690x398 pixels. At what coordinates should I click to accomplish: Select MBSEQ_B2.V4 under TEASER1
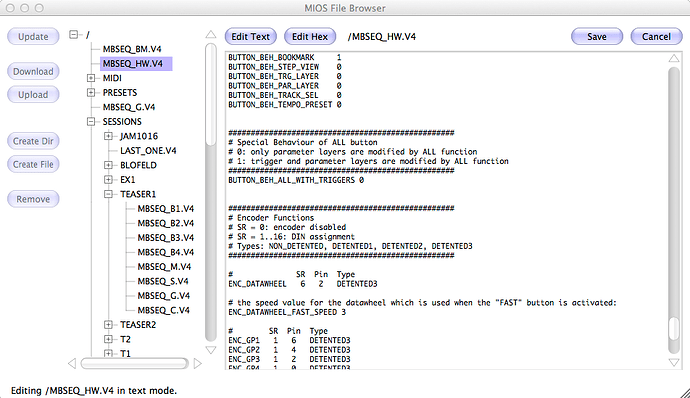coord(165,223)
